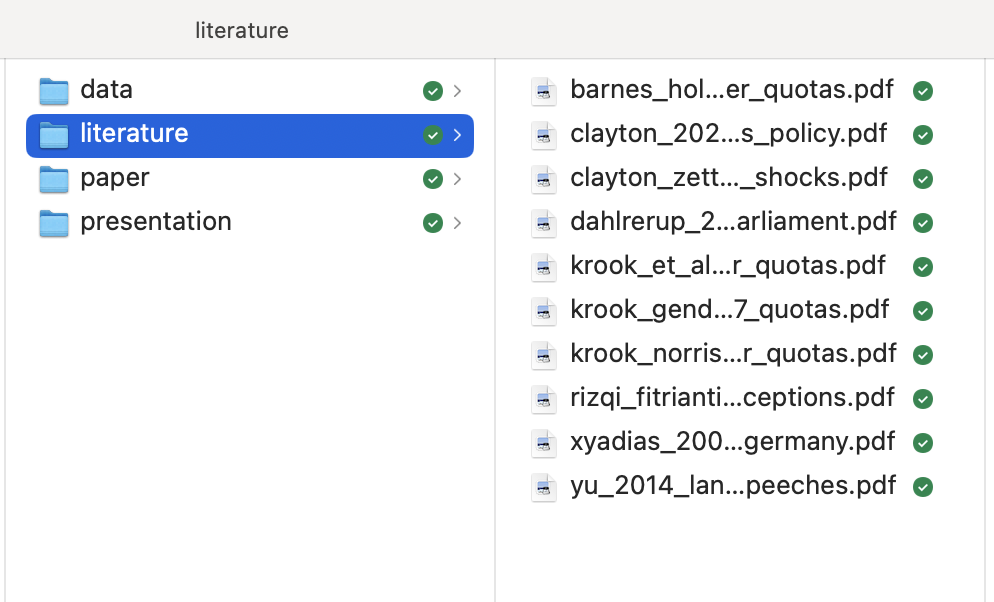Click the presentation folder icon
The image size is (994, 602).
53,223
